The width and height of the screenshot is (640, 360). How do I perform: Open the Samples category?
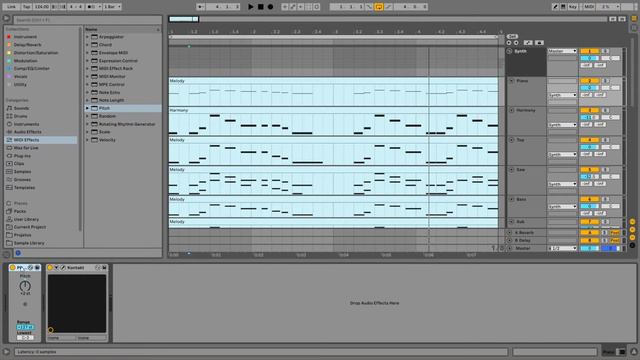pos(22,171)
